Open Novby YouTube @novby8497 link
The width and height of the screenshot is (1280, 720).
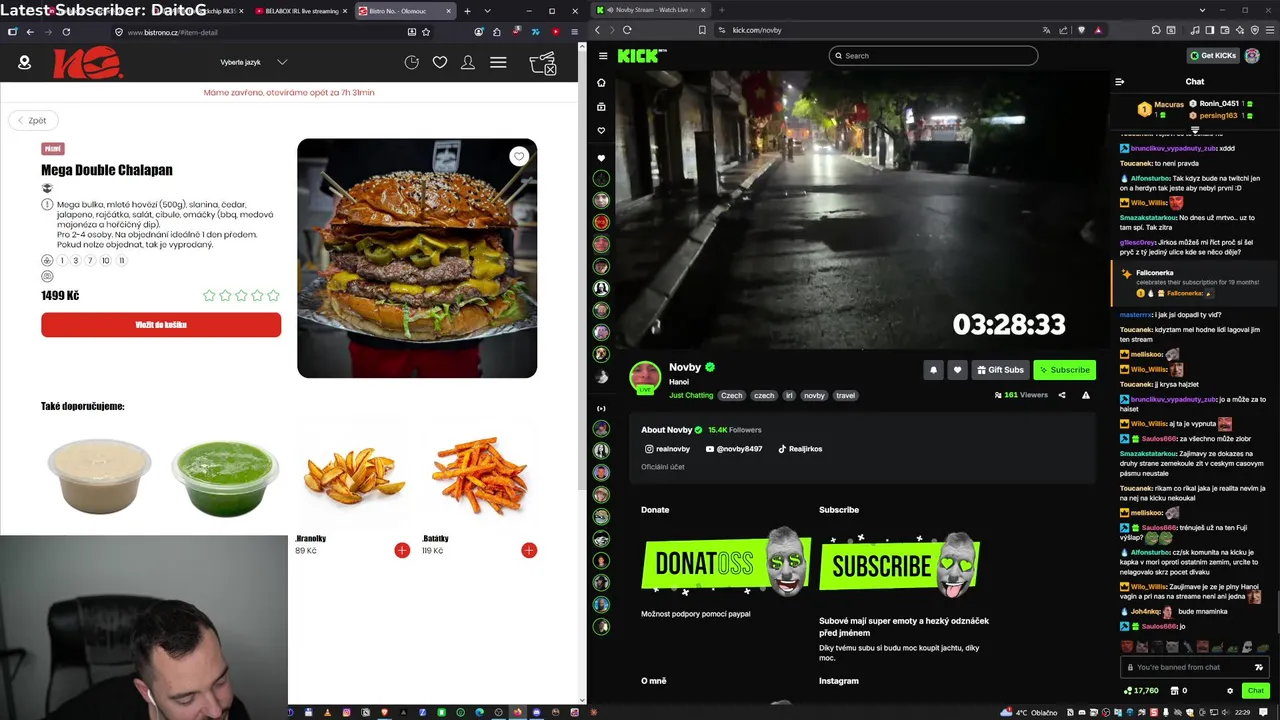click(734, 449)
